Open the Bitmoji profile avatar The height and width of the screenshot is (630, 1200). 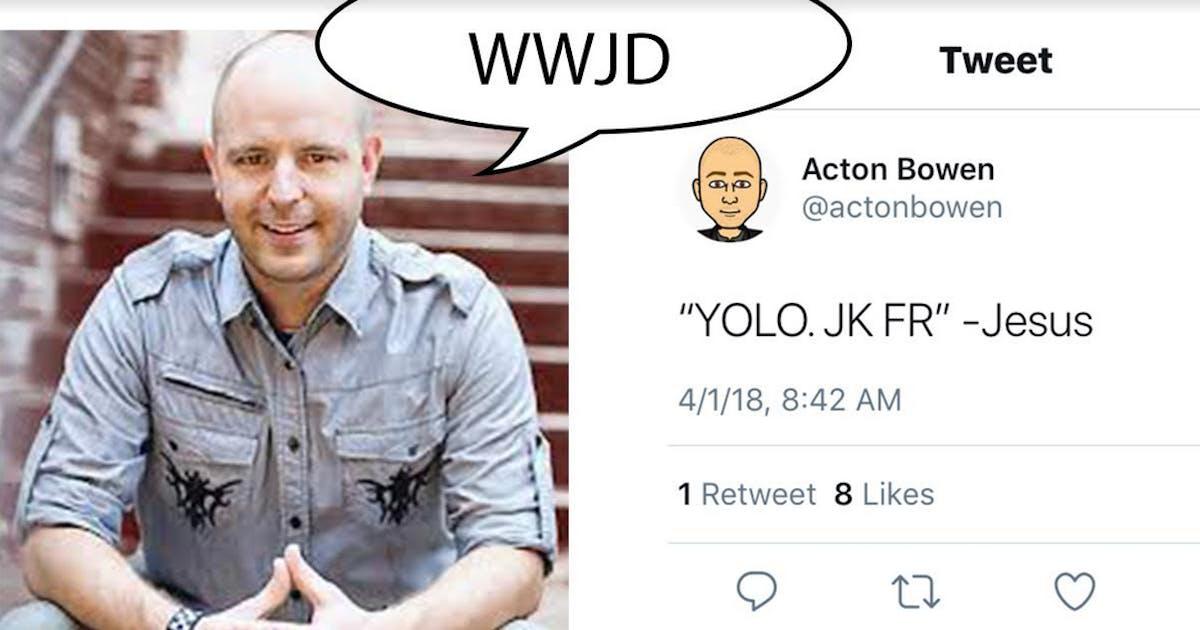[x=730, y=190]
